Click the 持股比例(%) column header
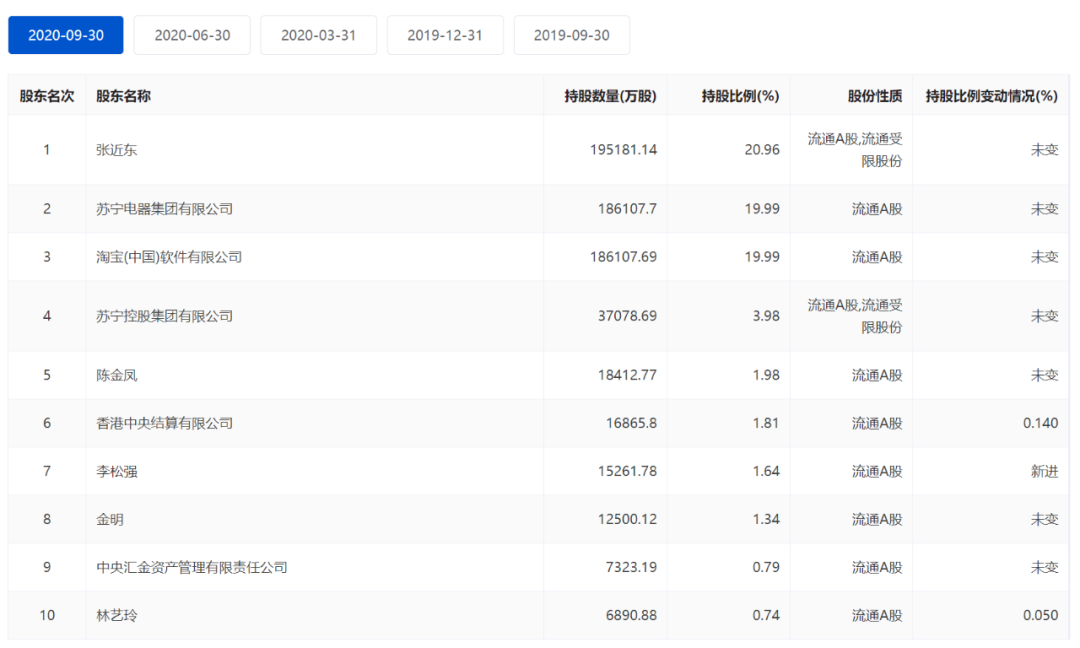 point(740,96)
